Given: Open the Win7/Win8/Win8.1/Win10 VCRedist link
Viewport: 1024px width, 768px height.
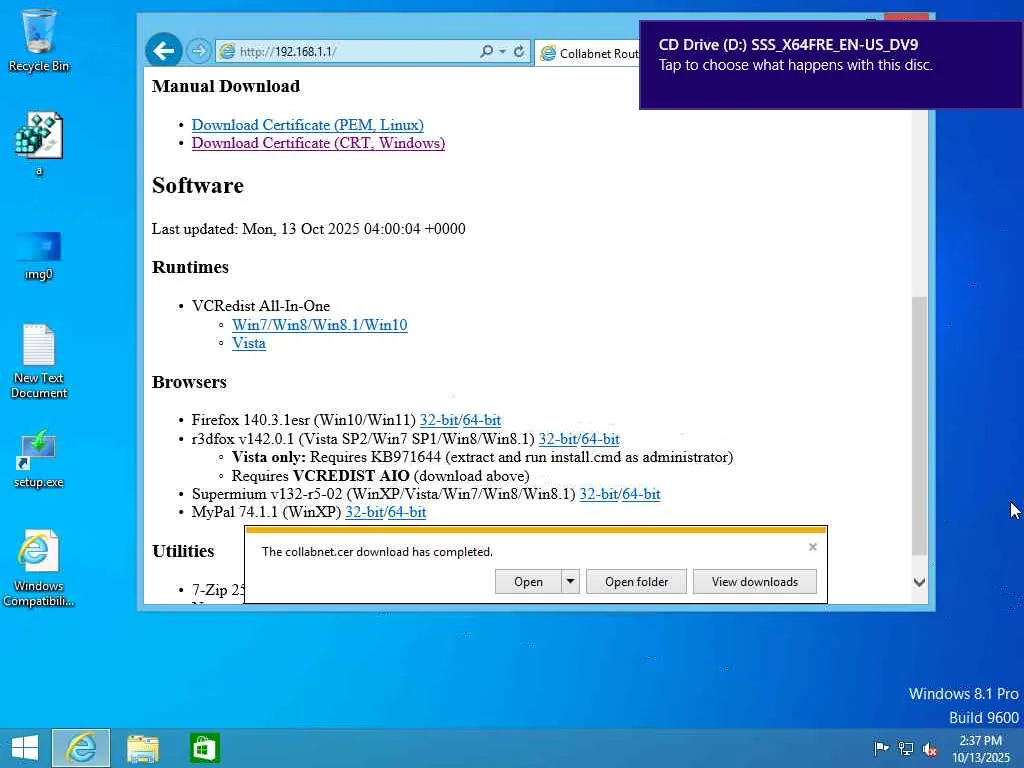Looking at the screenshot, I should tap(319, 325).
